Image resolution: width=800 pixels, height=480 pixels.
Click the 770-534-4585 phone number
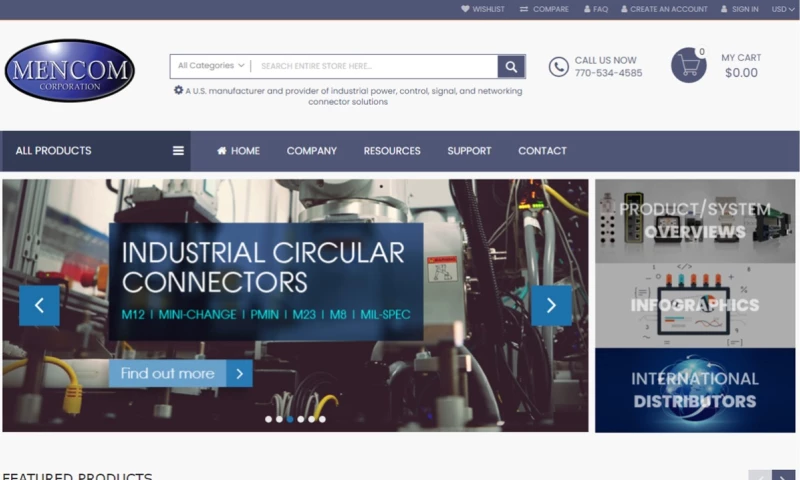click(608, 73)
